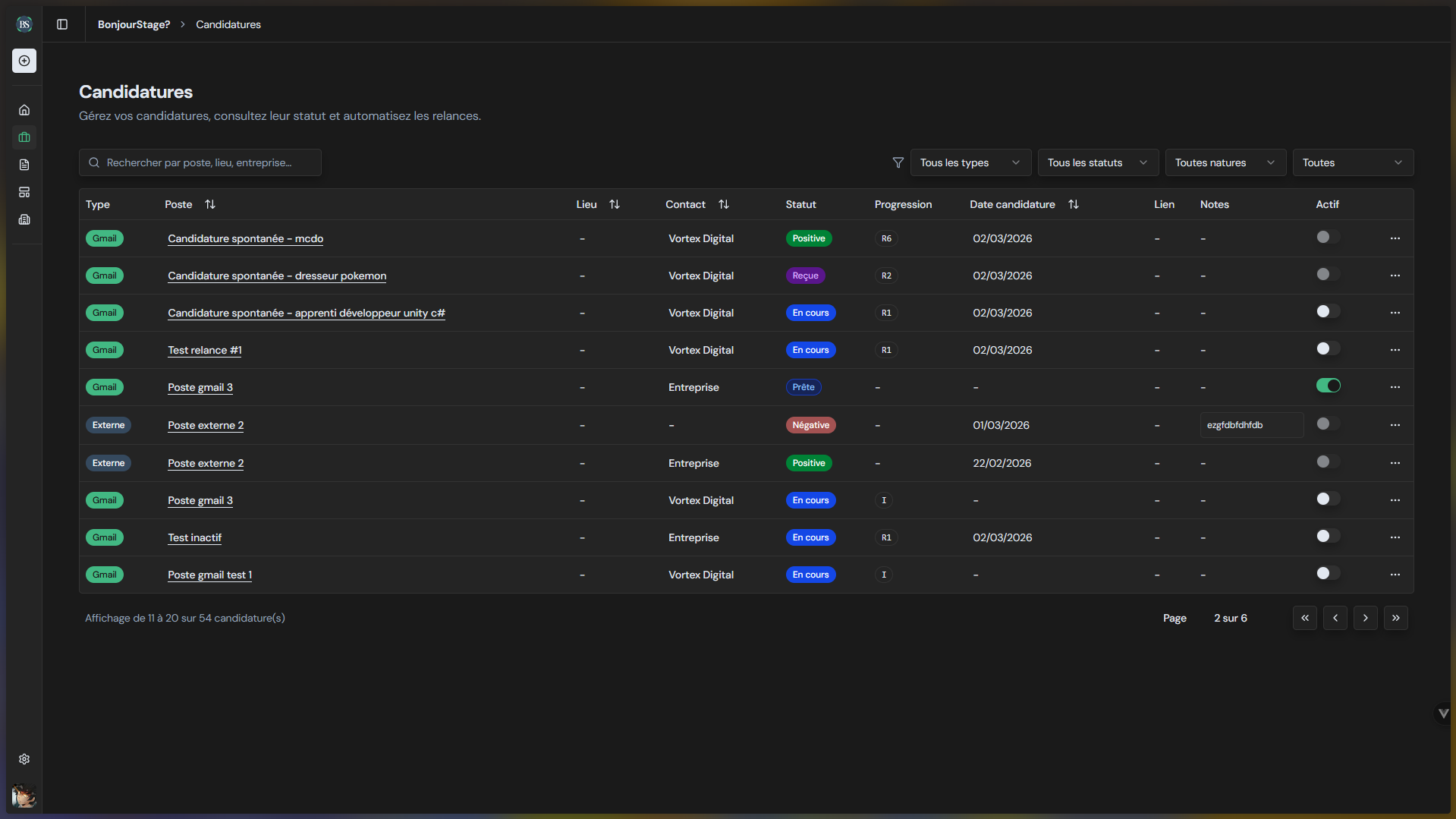Image resolution: width=1456 pixels, height=819 pixels.
Task: Open Candidature spontanée – dresseur pokemon link
Action: click(x=277, y=276)
